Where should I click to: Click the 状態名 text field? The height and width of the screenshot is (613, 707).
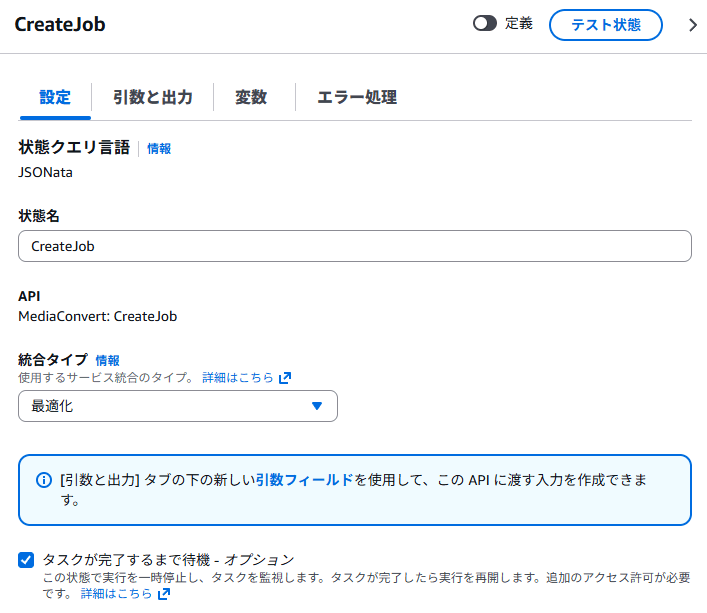click(355, 246)
